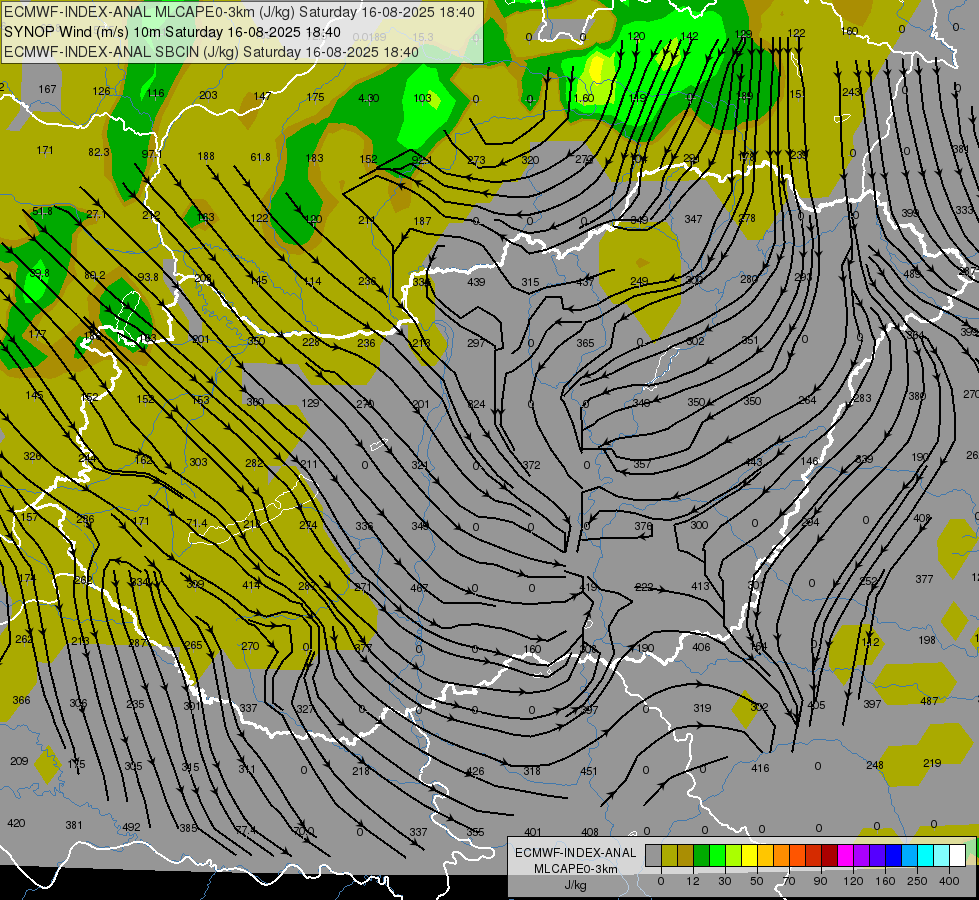
Task: Click the 'MLCAPE0-3km' legend label
Action: [576, 869]
